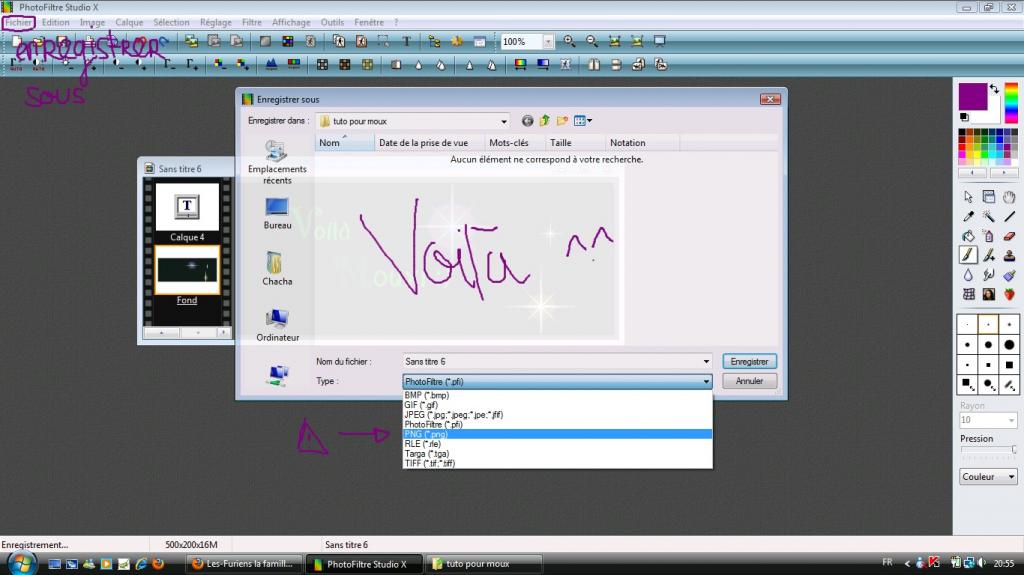The height and width of the screenshot is (575, 1024).
Task: Click the Gamma minus toolbar icon
Action: [x=169, y=64]
